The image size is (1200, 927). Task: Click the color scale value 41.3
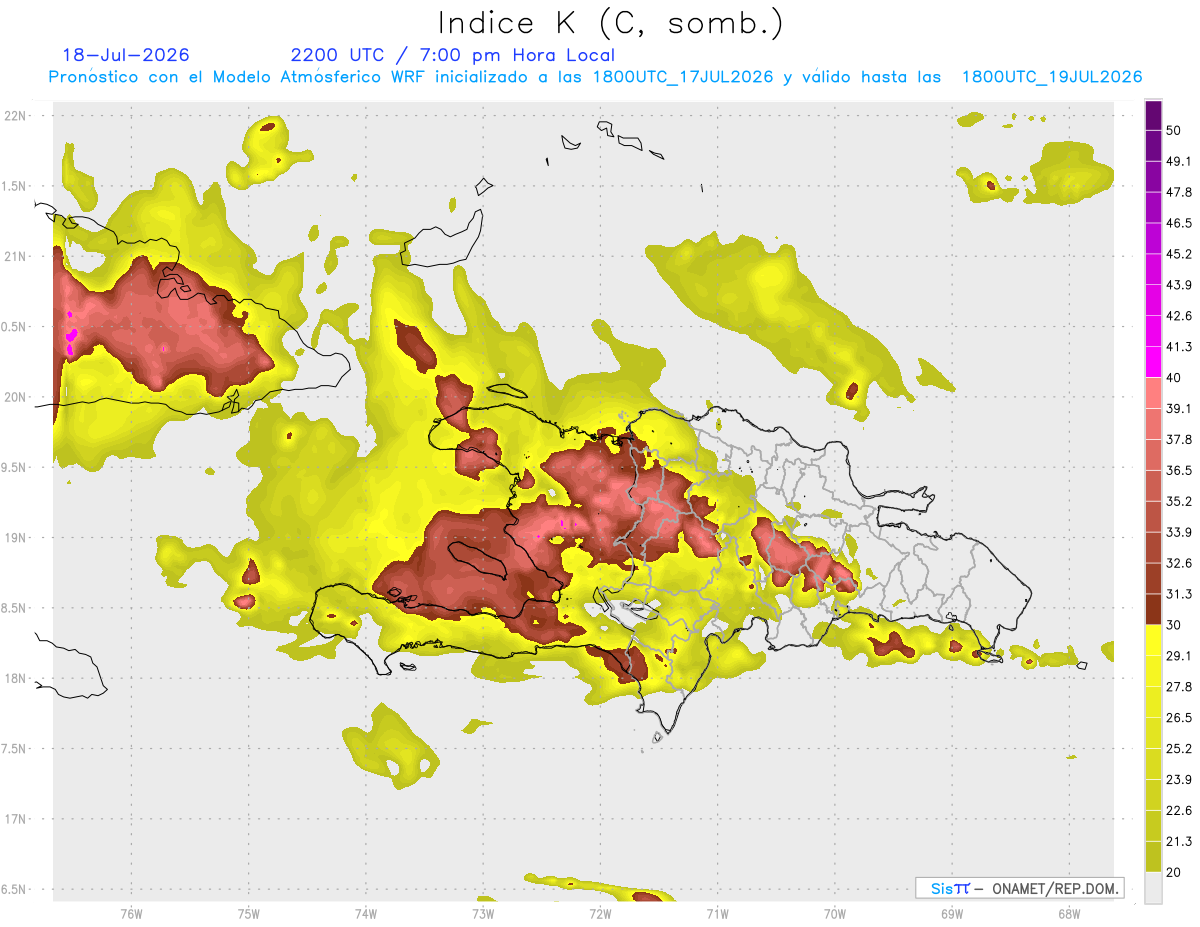pyautogui.click(x=1179, y=347)
